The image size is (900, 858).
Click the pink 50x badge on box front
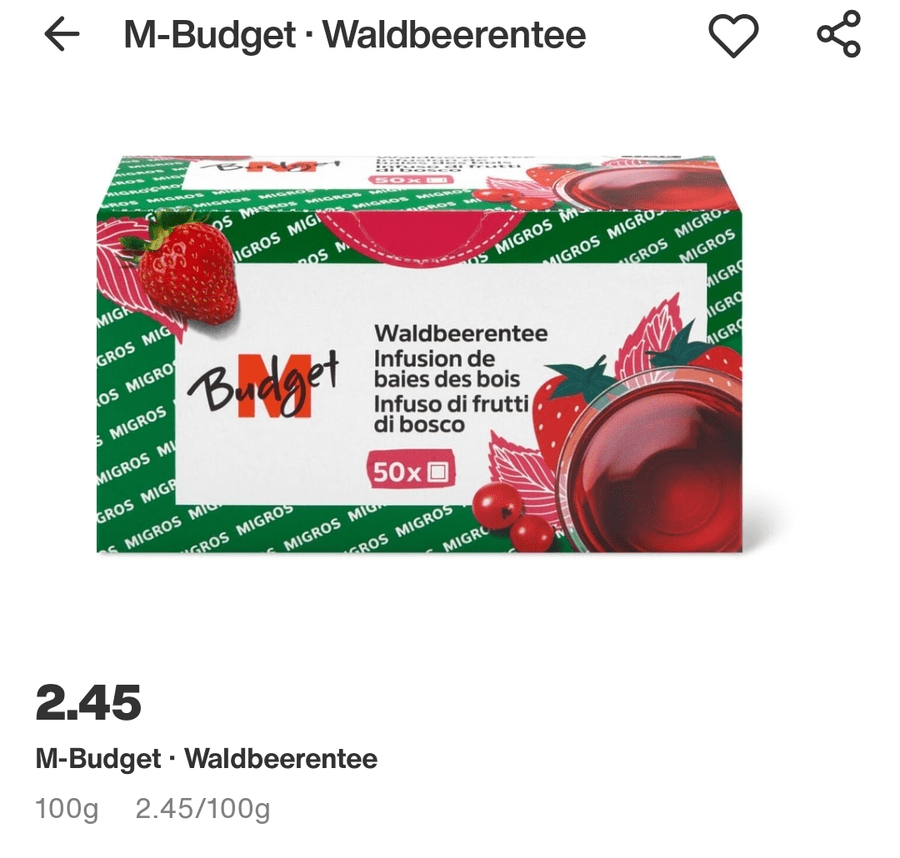click(411, 471)
